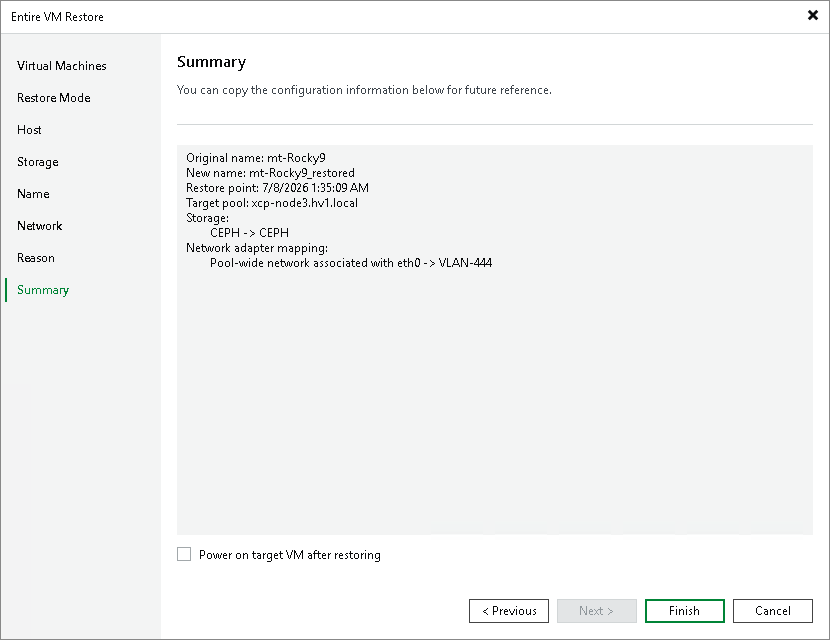830x640 pixels.
Task: Click the Entire VM Restore title
Action: pyautogui.click(x=57, y=17)
